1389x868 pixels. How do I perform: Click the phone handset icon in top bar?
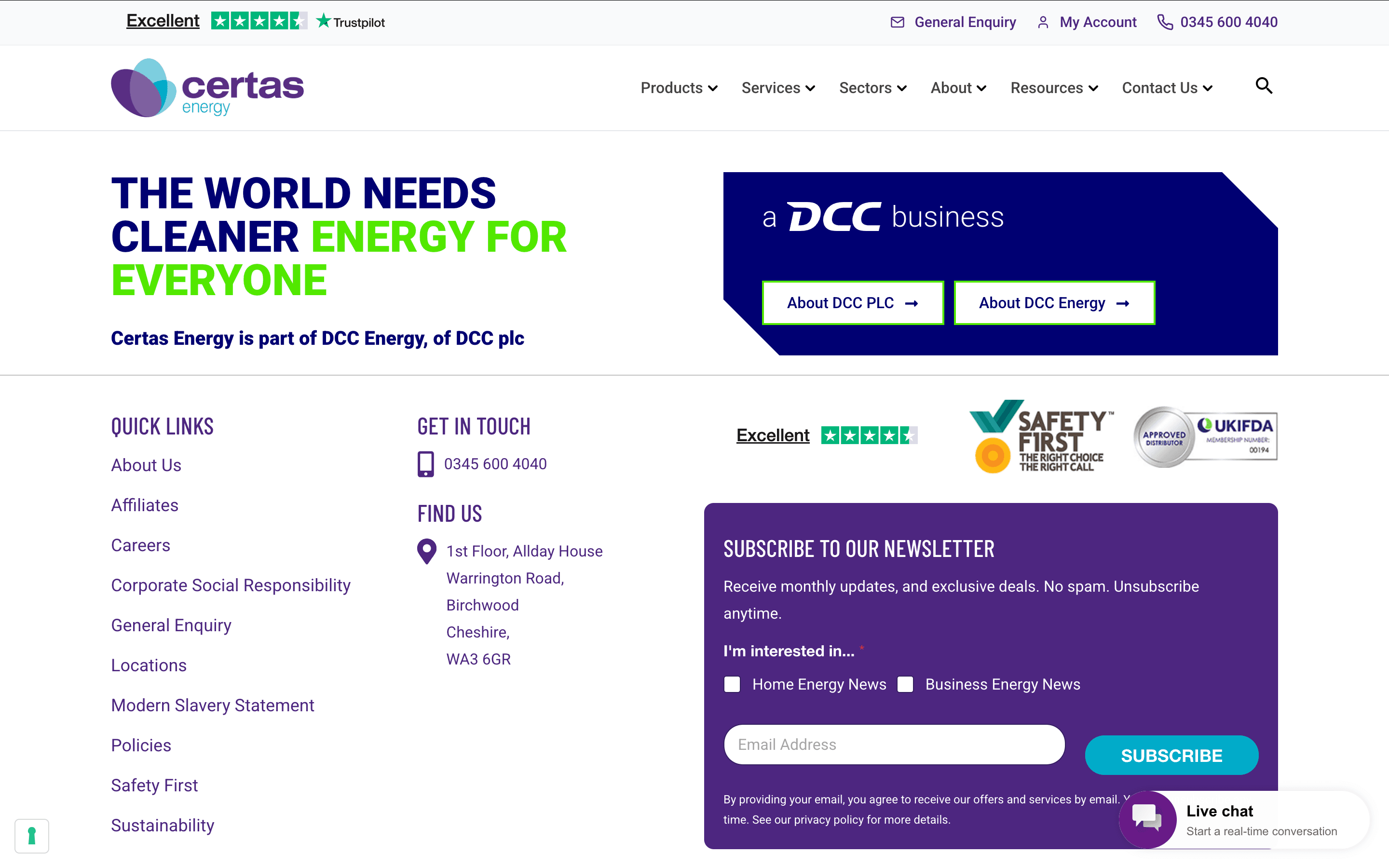pyautogui.click(x=1165, y=22)
